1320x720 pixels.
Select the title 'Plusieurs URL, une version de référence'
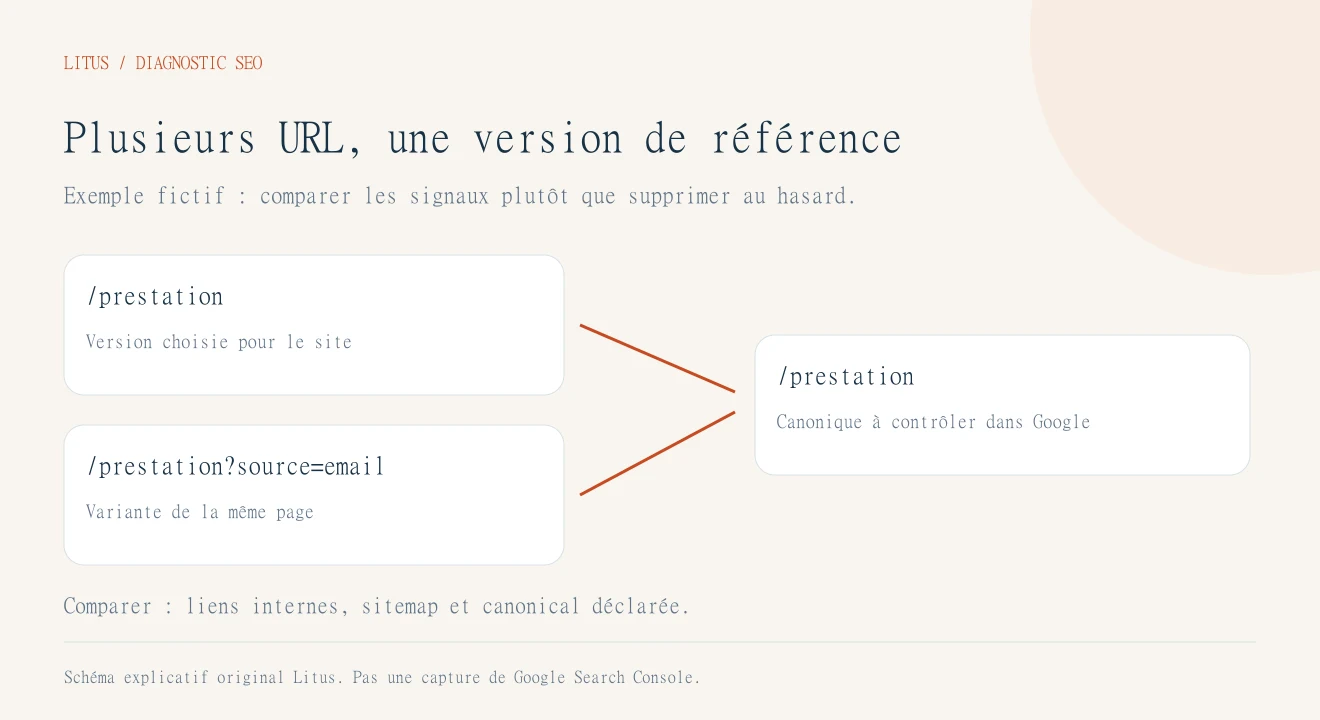point(483,138)
